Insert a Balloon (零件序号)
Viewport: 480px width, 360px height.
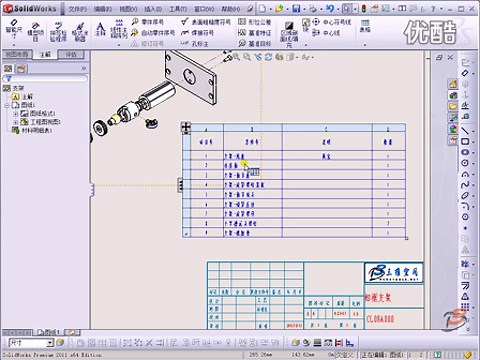pyautogui.click(x=148, y=22)
